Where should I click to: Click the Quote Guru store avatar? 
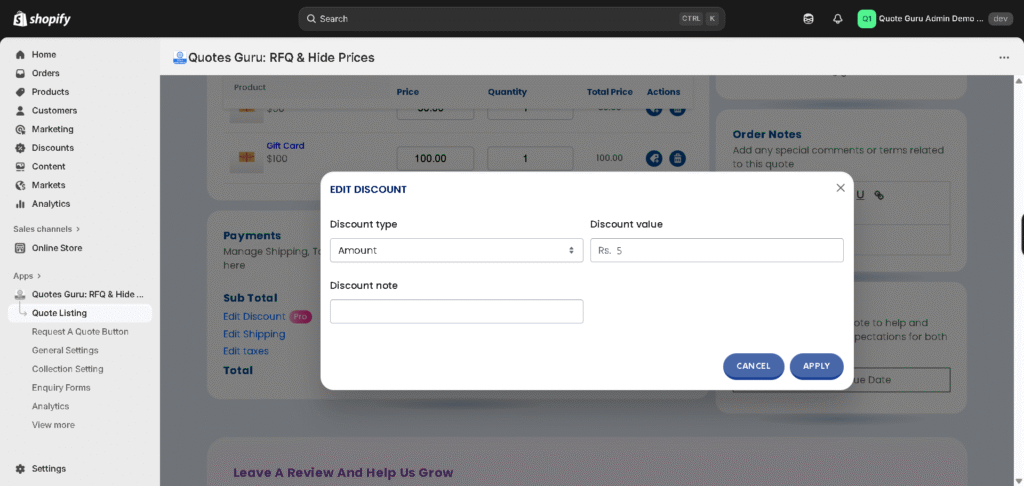tap(867, 19)
